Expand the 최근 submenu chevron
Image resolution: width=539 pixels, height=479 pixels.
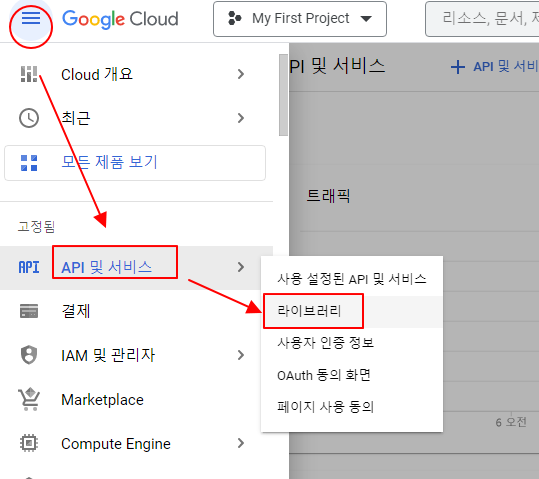coord(241,118)
